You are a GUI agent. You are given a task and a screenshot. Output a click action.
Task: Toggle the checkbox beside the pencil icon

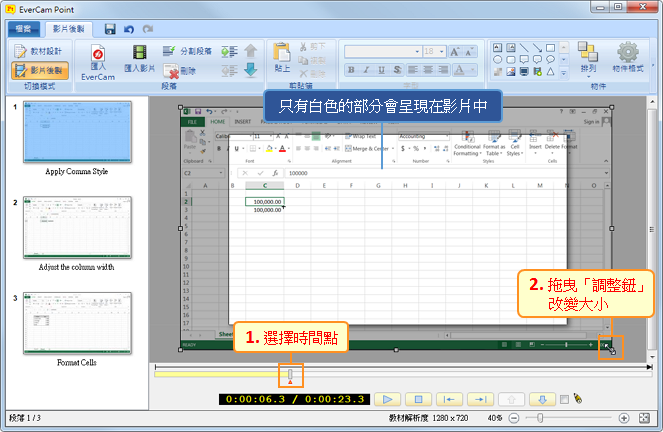pyautogui.click(x=565, y=399)
